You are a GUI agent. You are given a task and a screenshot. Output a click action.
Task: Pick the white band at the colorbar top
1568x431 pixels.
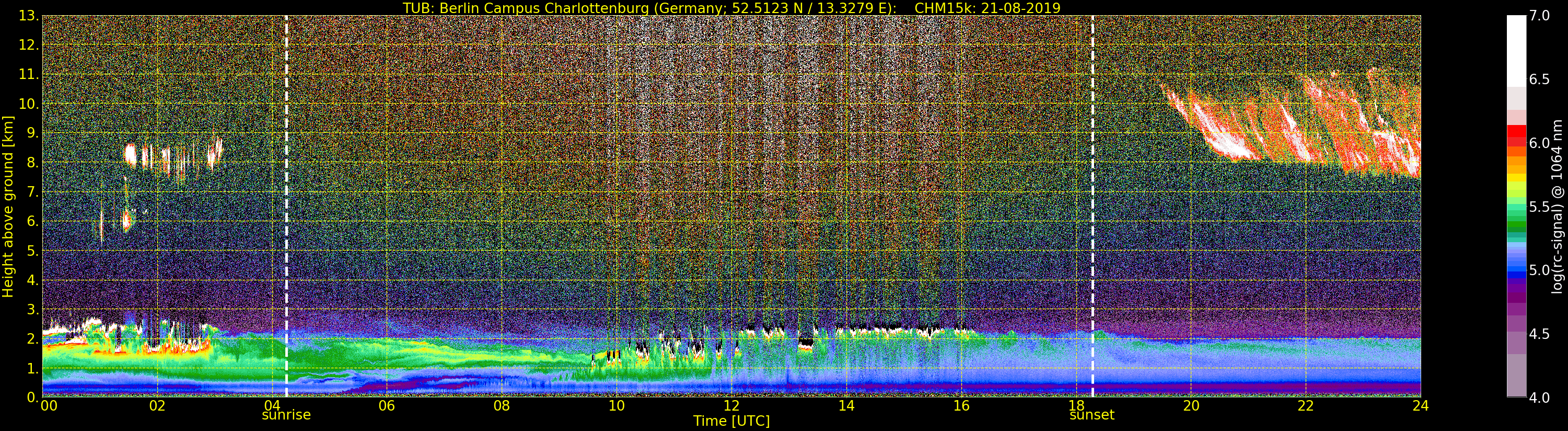tap(1516, 52)
